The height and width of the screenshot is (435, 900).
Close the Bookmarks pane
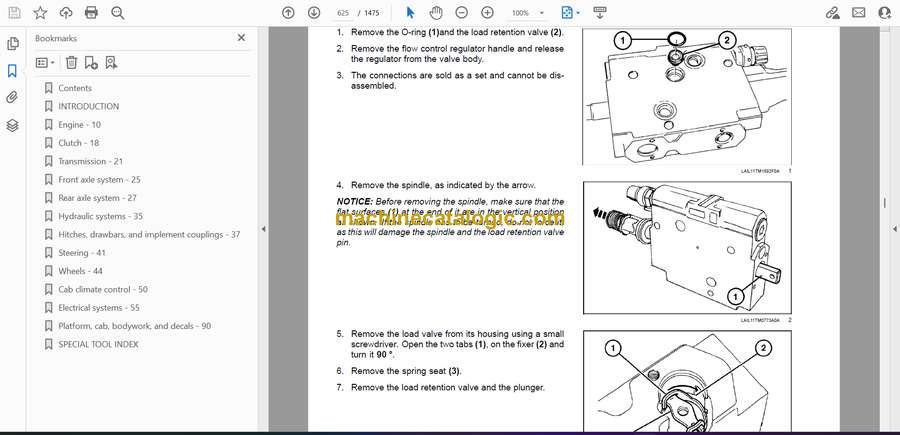[x=241, y=38]
